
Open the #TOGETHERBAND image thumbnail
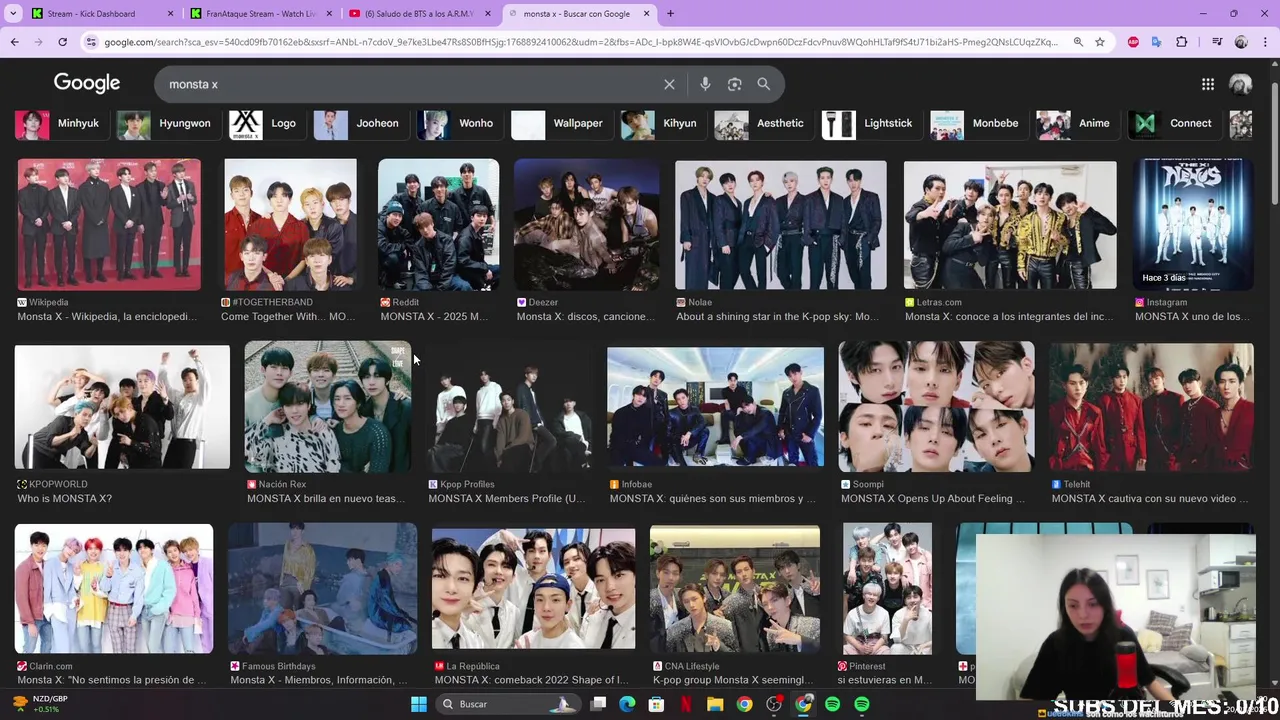(290, 224)
